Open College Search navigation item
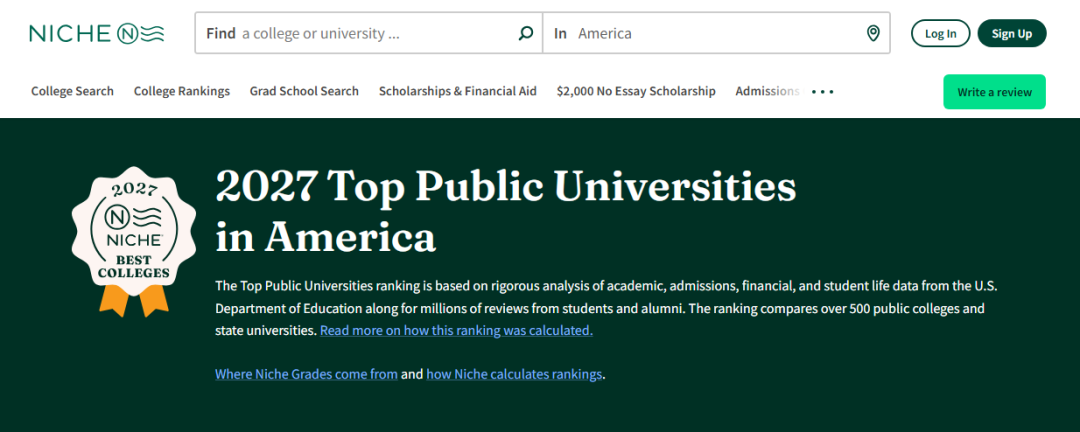Screen dimensions: 1080x432 tap(72, 91)
